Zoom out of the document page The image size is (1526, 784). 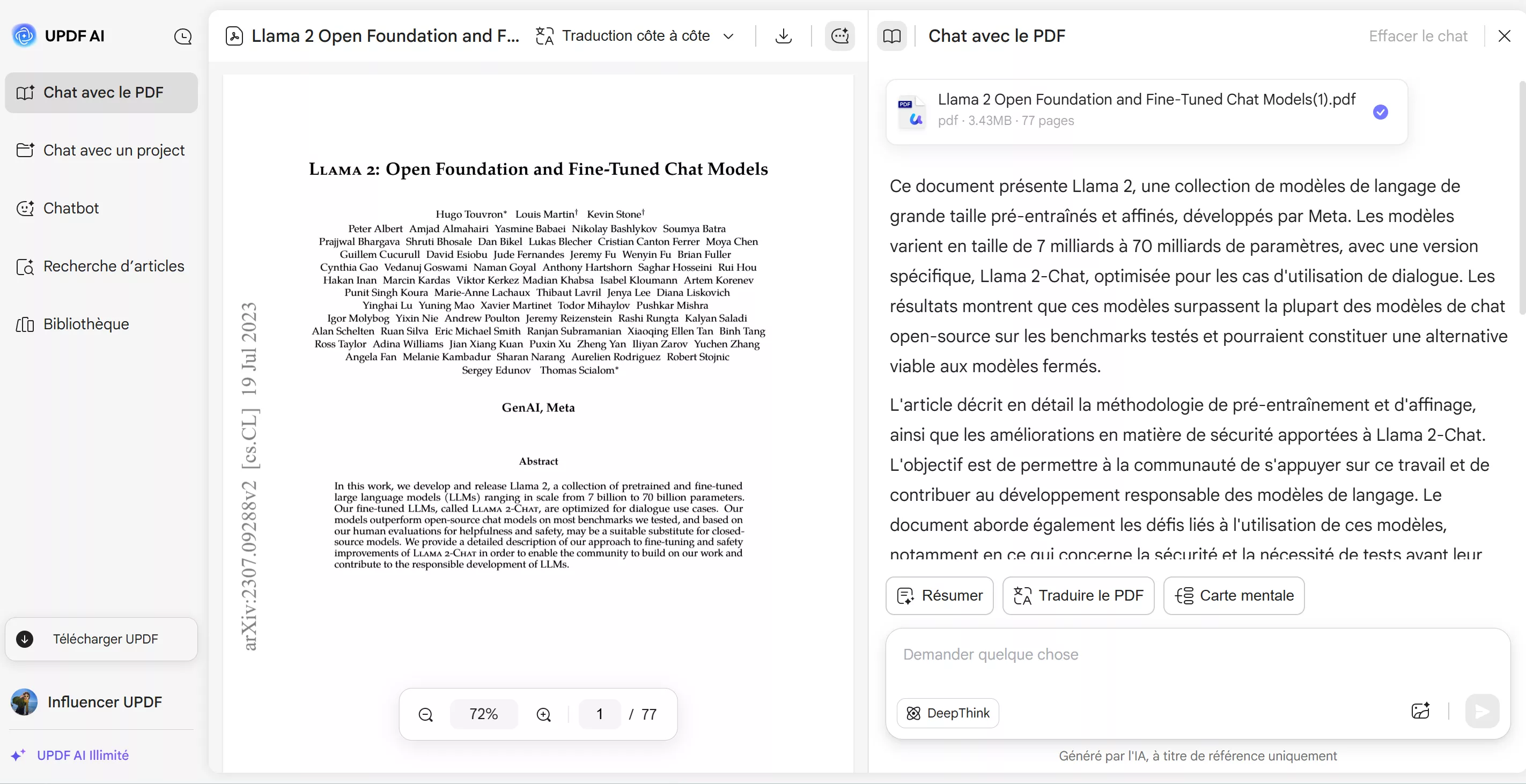coord(426,714)
